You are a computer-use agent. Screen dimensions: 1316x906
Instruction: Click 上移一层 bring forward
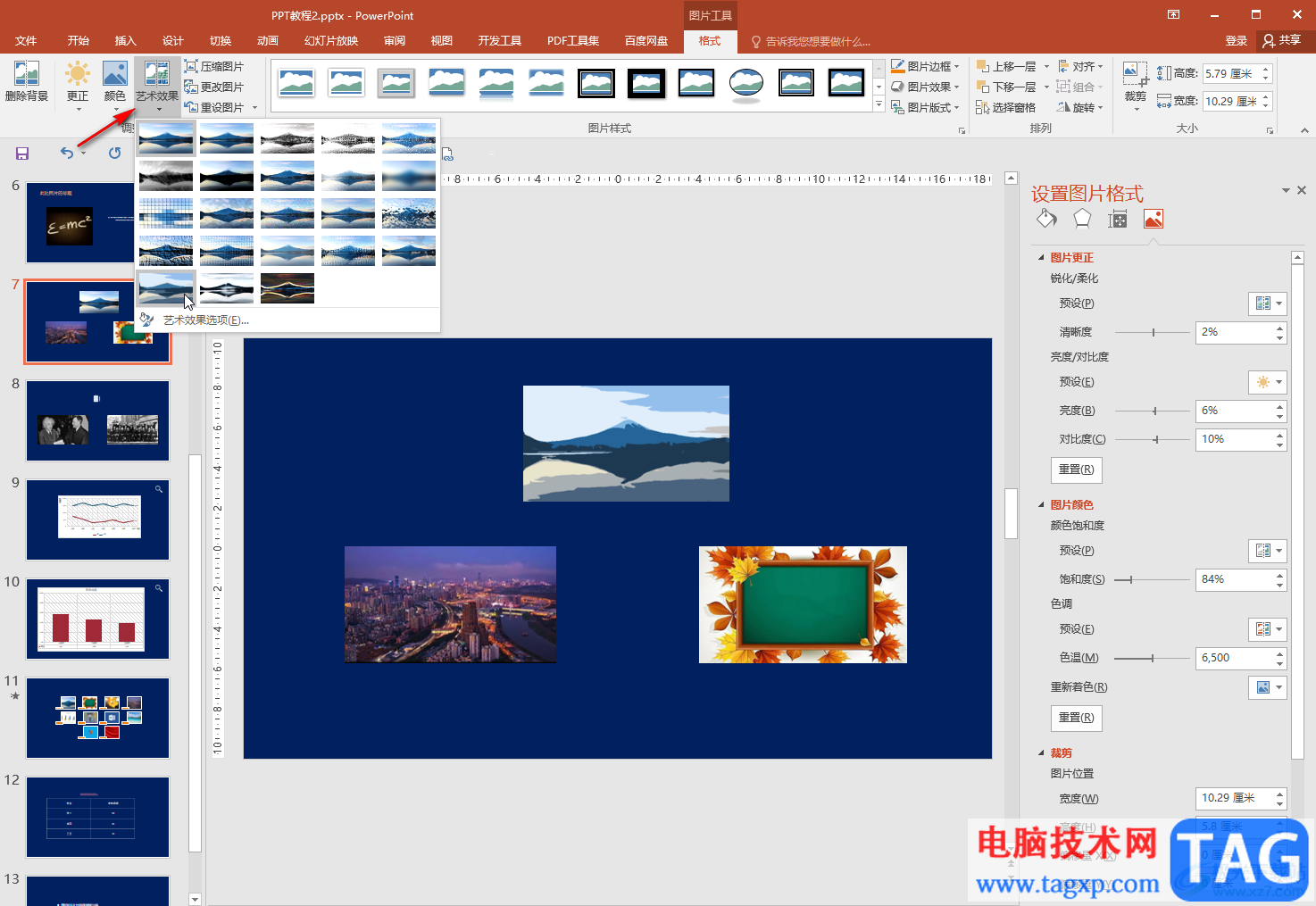tap(1007, 66)
